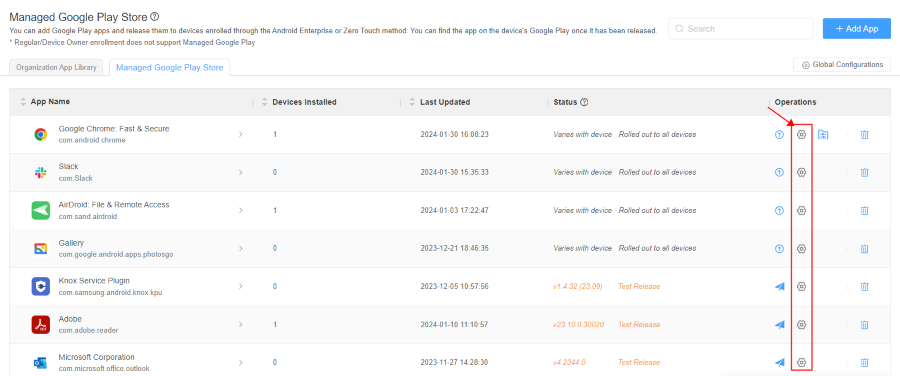The image size is (900, 376).
Task: Open Global Configurations
Action: click(x=842, y=65)
